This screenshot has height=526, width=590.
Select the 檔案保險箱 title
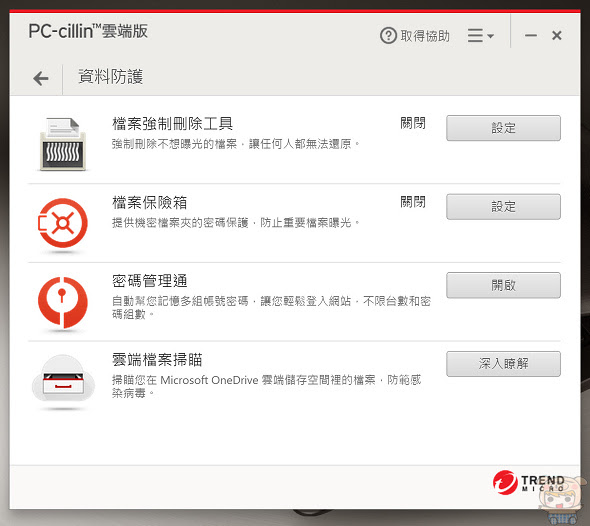tap(149, 202)
